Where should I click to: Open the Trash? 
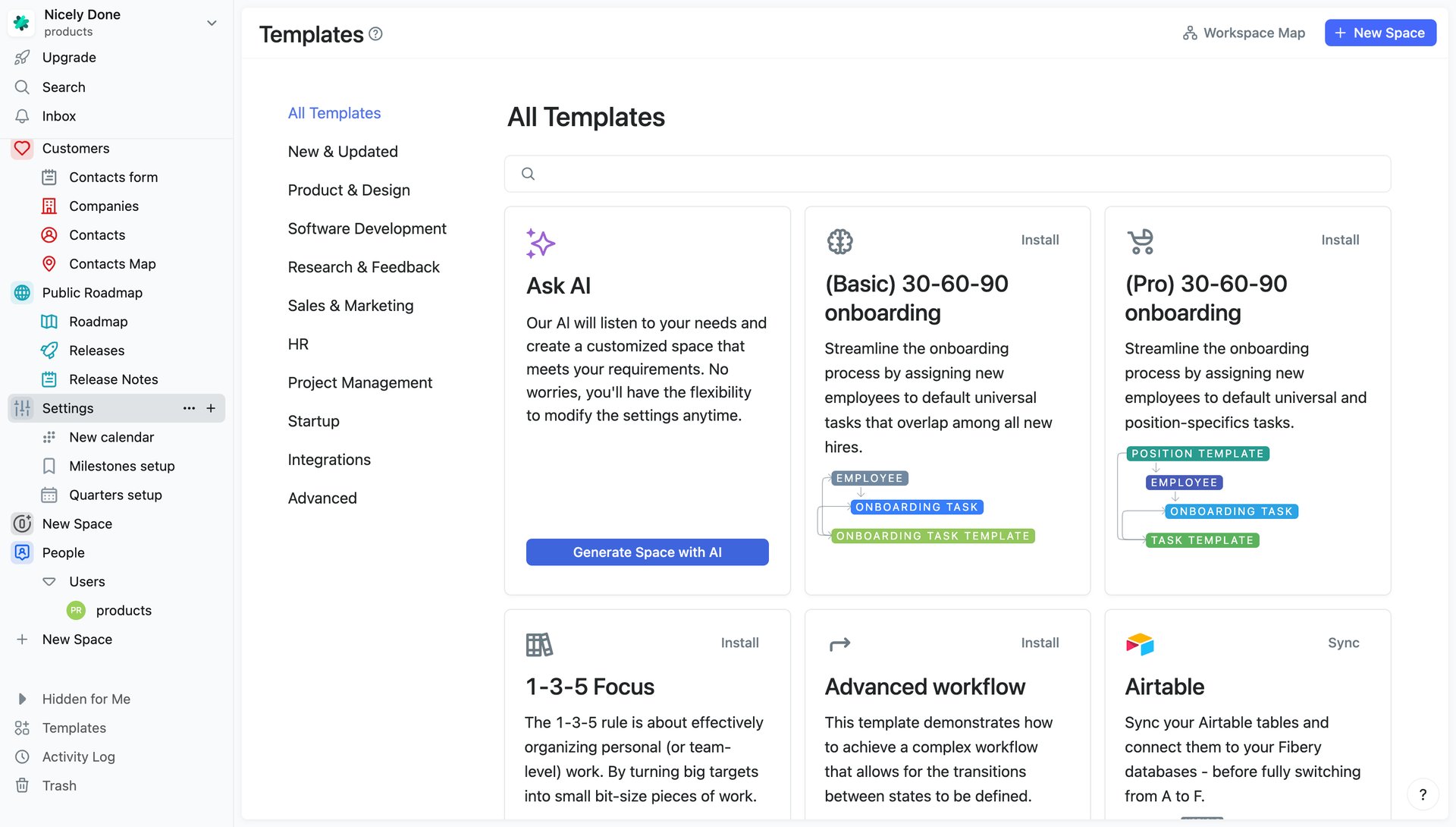pos(59,785)
